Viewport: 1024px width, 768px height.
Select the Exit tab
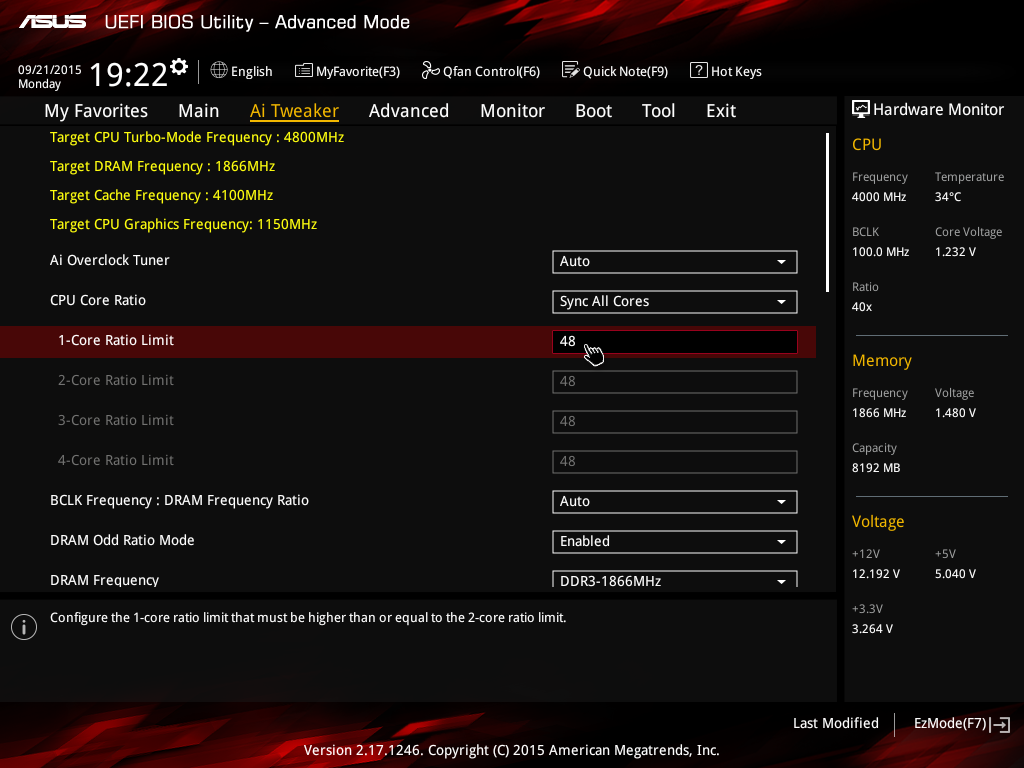tap(721, 111)
